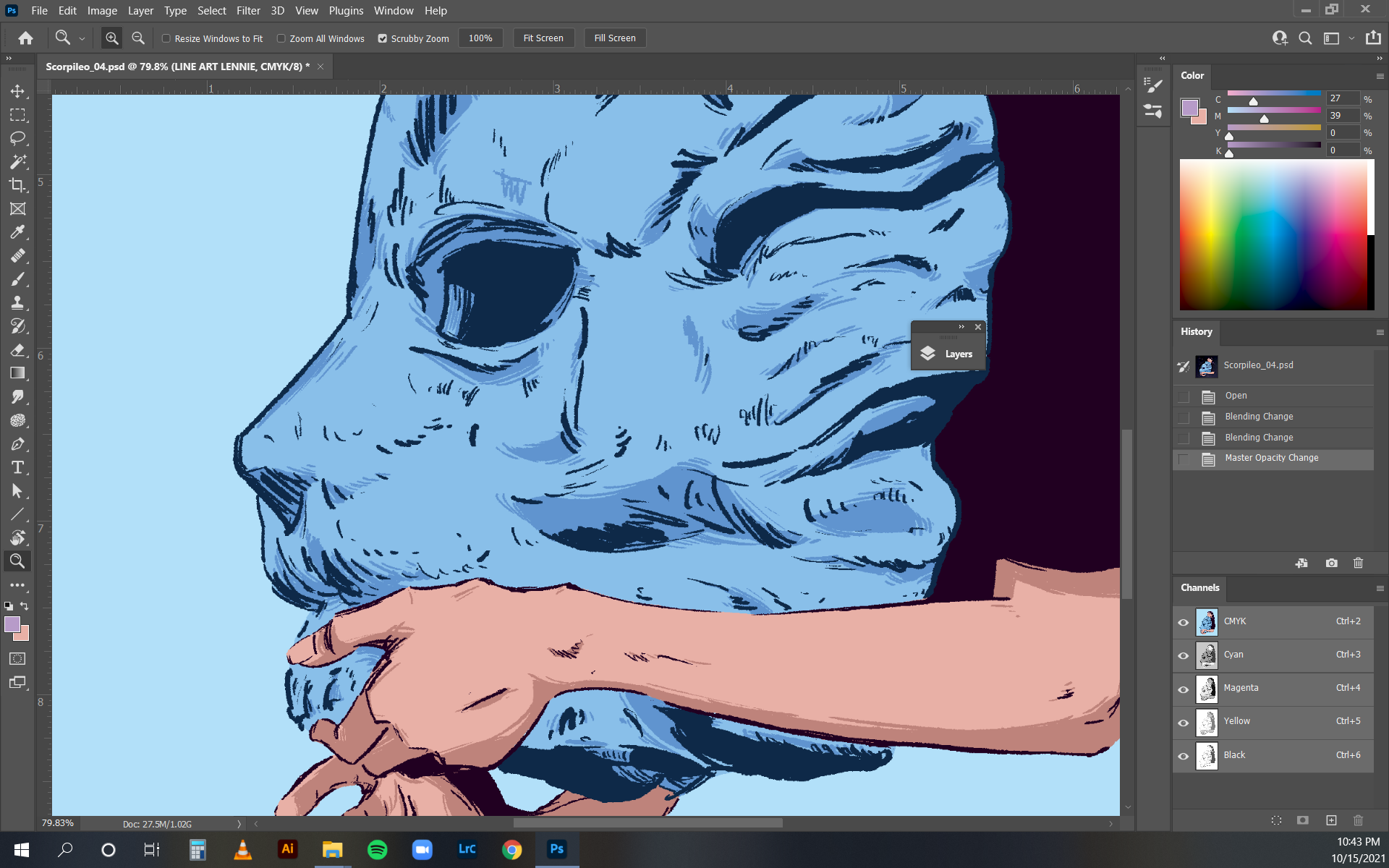The height and width of the screenshot is (868, 1389).
Task: Open the Filter menu
Action: click(248, 11)
